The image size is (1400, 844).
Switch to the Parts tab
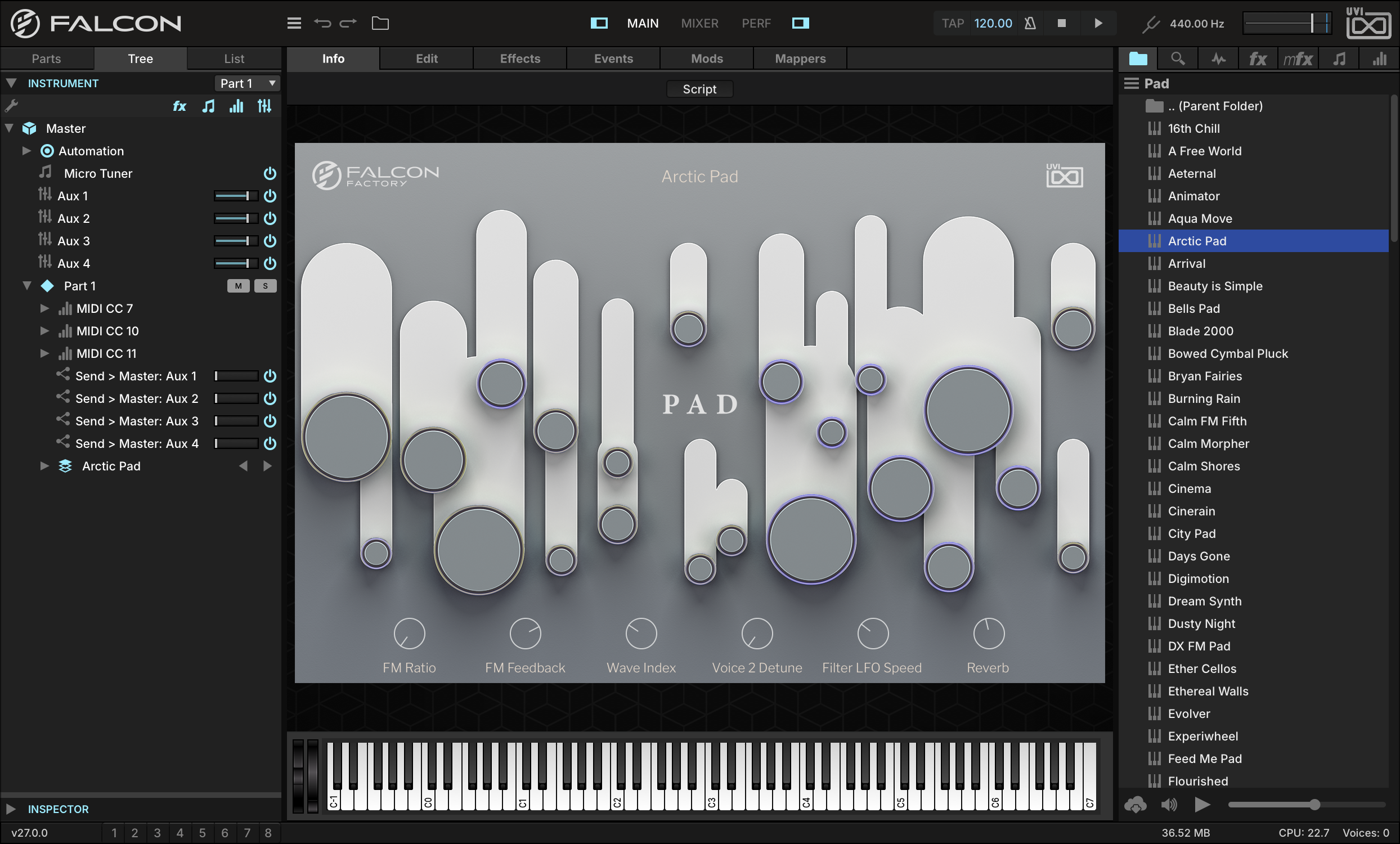click(46, 59)
